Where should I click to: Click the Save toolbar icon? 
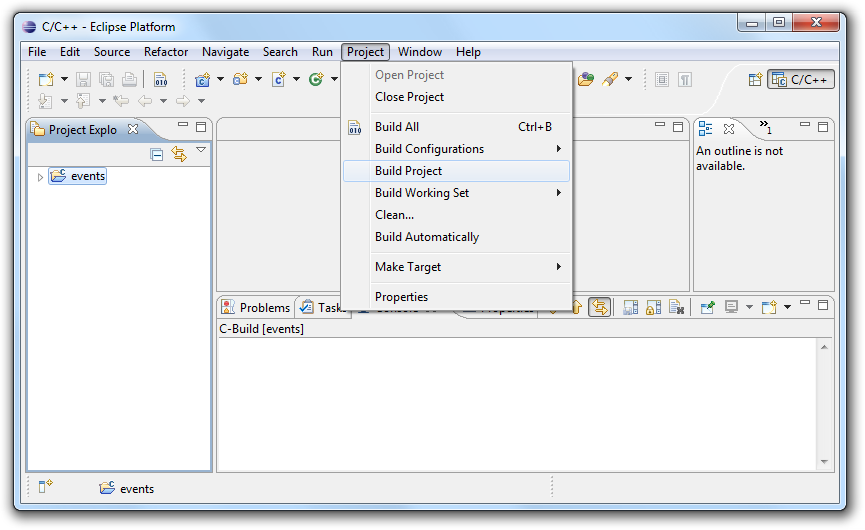click(83, 79)
